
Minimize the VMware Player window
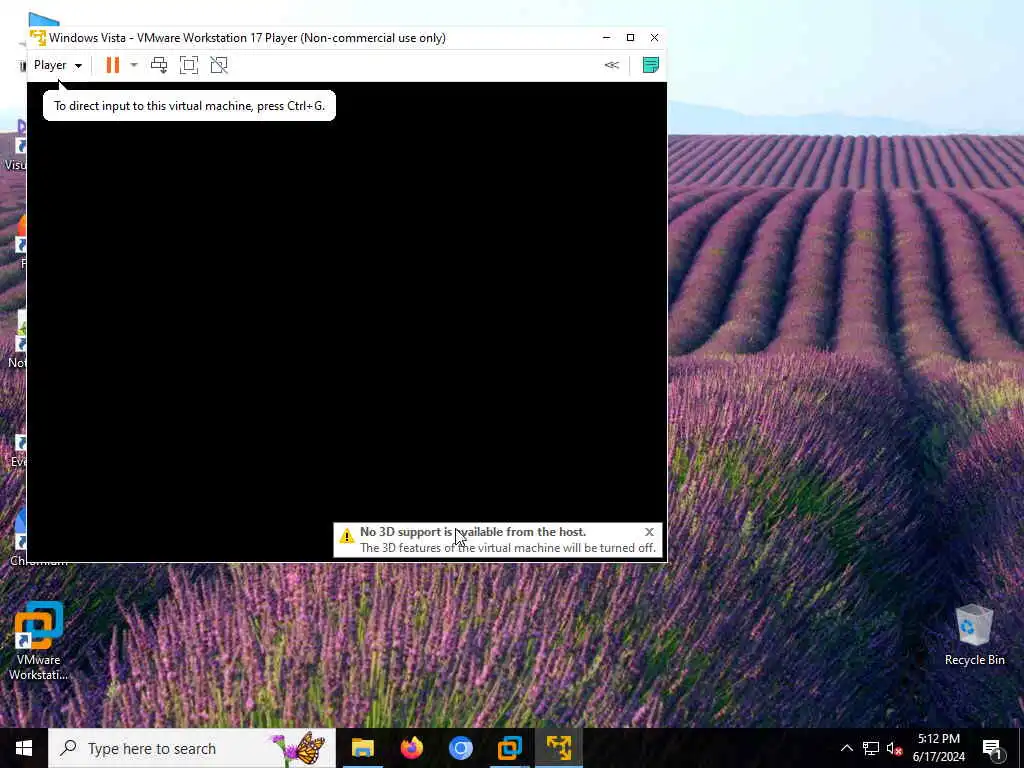(x=606, y=37)
